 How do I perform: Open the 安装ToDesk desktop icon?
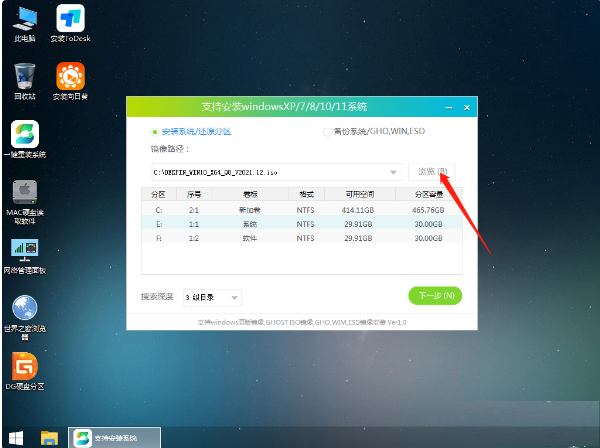(69, 20)
